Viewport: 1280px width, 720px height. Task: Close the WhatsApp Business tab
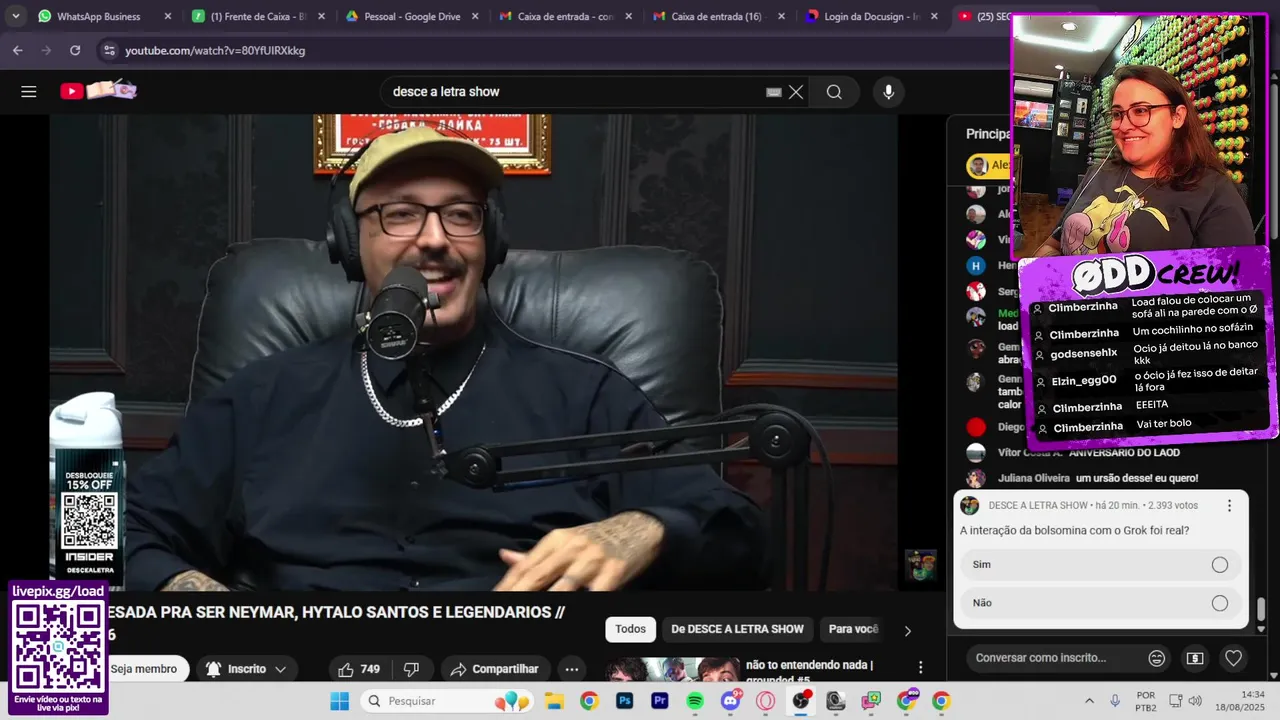tap(167, 16)
